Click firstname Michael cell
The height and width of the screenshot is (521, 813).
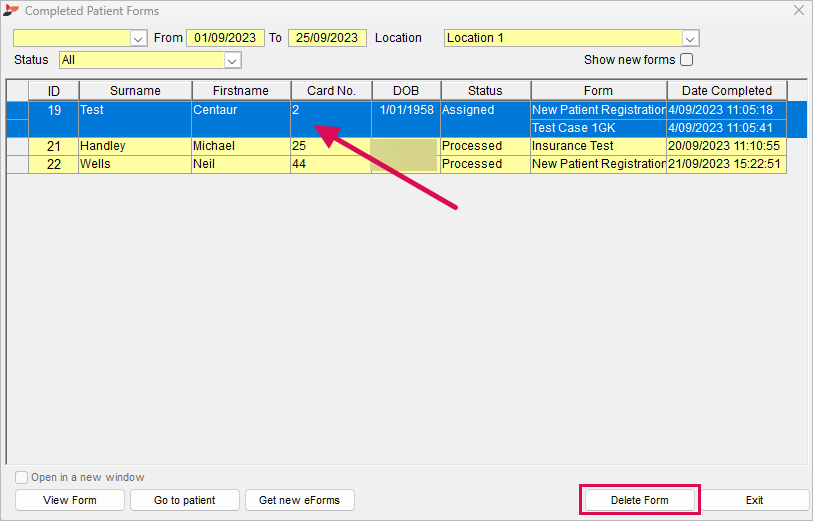pyautogui.click(x=241, y=146)
